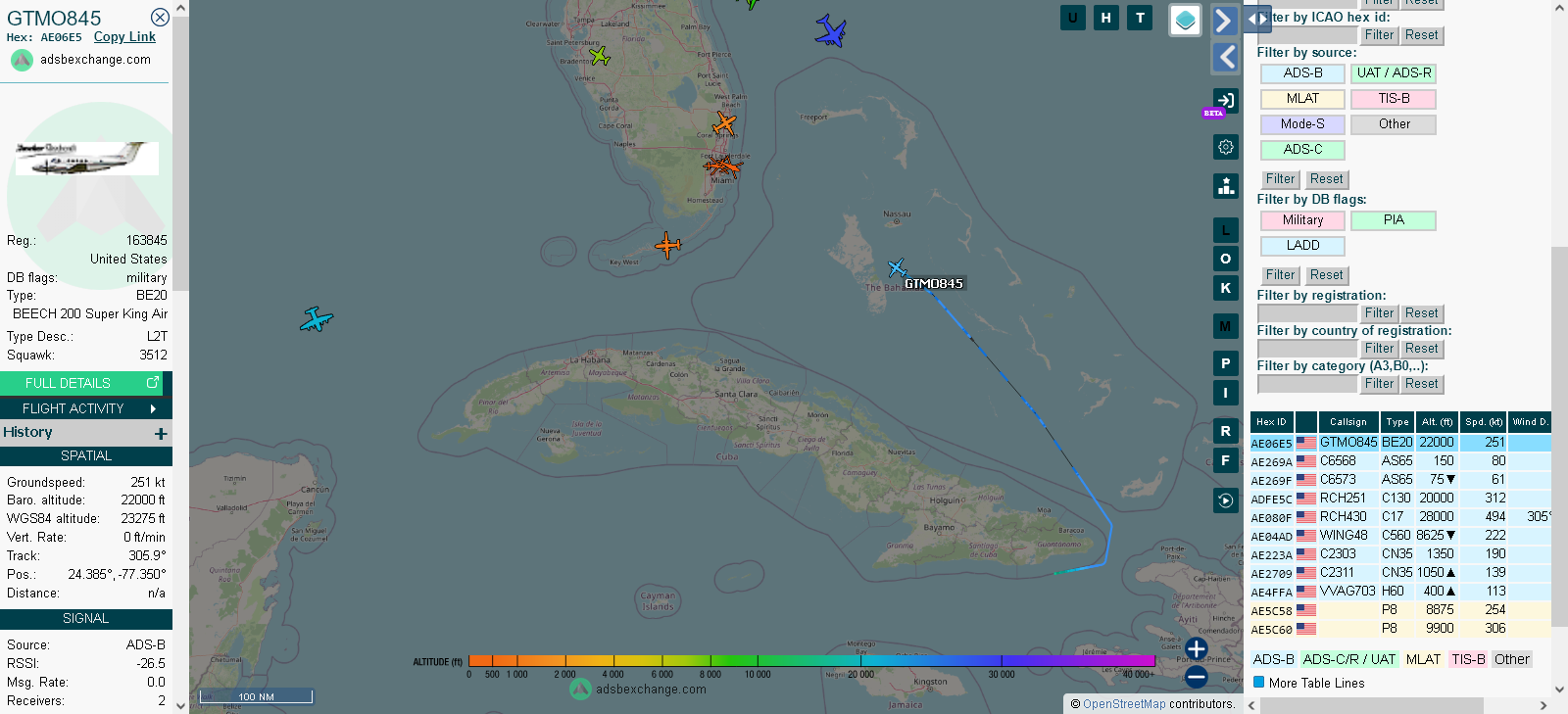Select the orange aircraft near Coral Springs
Image resolution: width=1568 pixels, height=714 pixels.
(x=724, y=123)
